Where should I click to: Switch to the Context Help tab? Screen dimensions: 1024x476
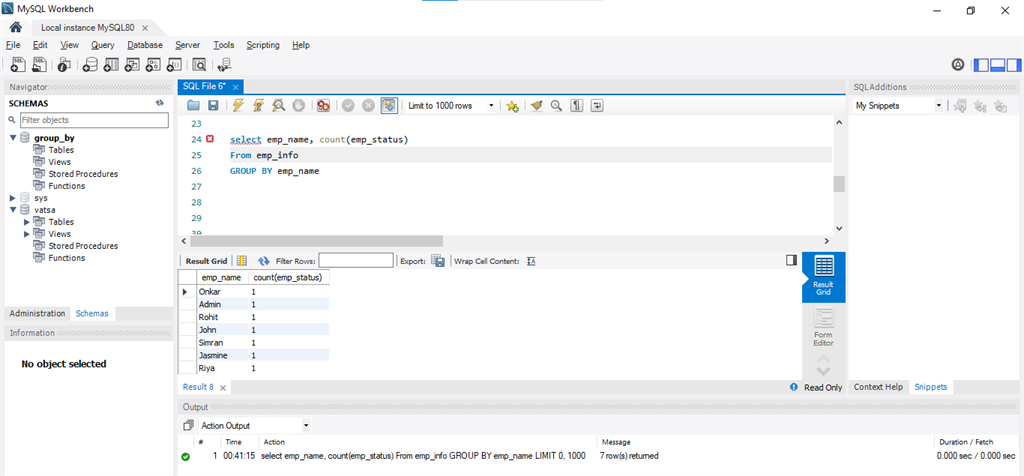click(878, 387)
